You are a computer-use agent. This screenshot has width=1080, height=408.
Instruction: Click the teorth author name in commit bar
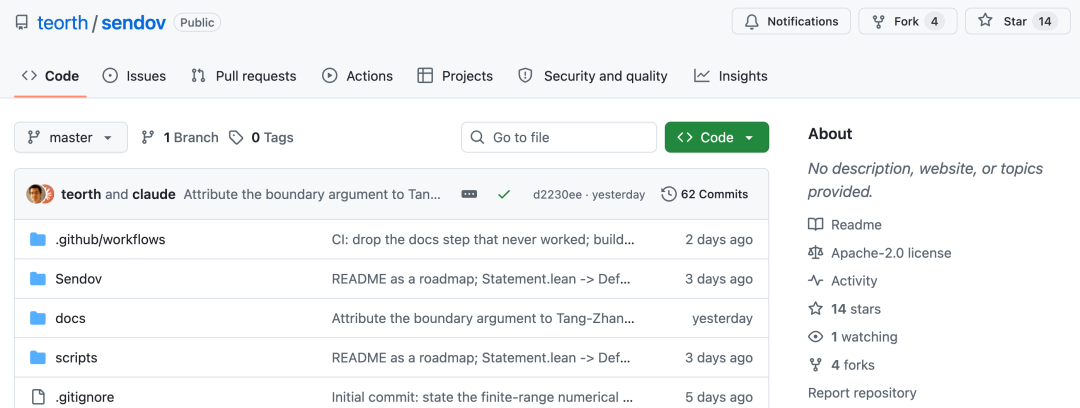[81, 194]
